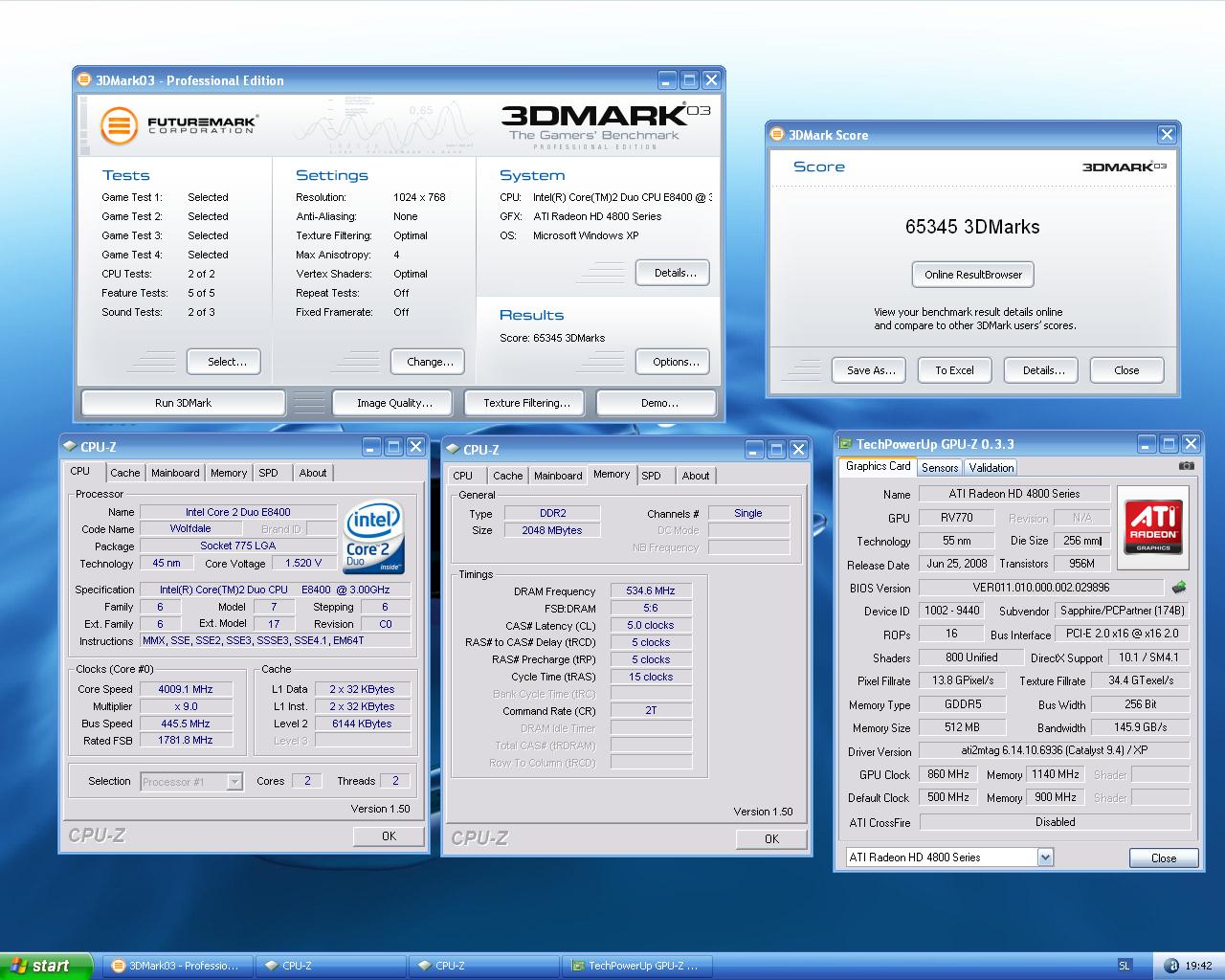Viewport: 1225px width, 980px height.
Task: Click Texture Filtering button
Action: click(x=526, y=403)
